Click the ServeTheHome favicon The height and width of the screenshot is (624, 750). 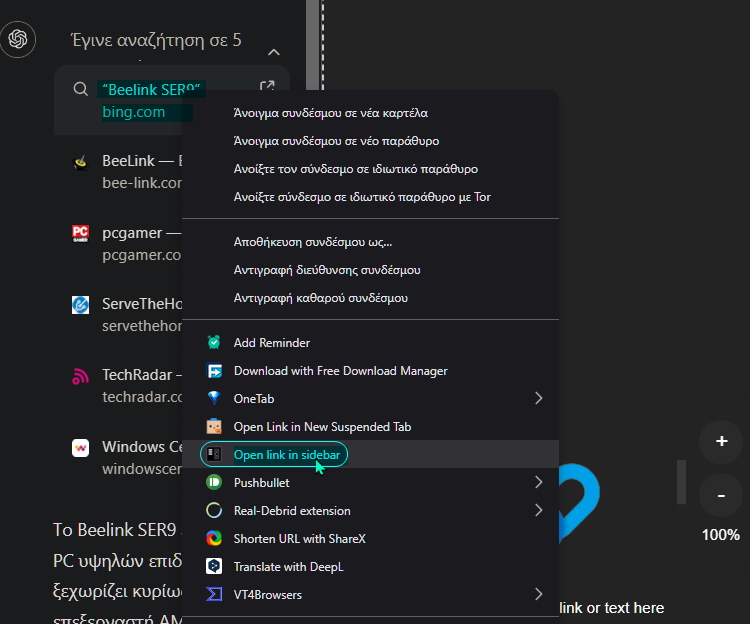[x=80, y=305]
